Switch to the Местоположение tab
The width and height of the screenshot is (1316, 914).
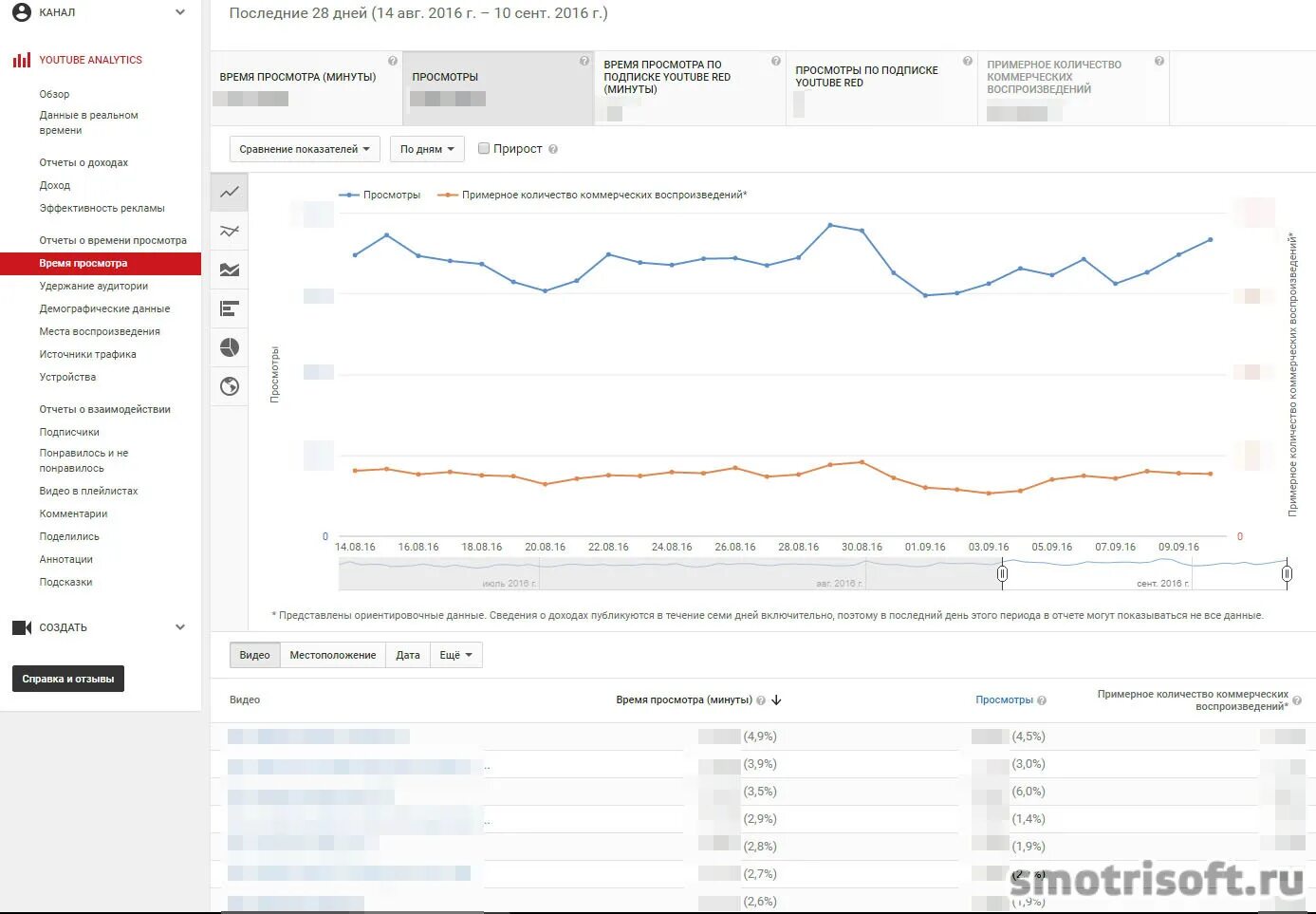(333, 655)
